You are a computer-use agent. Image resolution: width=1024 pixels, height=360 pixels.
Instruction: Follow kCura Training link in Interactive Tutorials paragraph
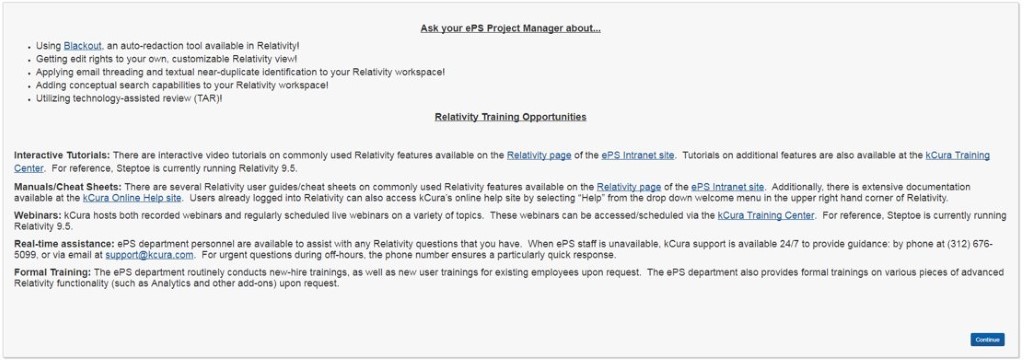[x=957, y=155]
